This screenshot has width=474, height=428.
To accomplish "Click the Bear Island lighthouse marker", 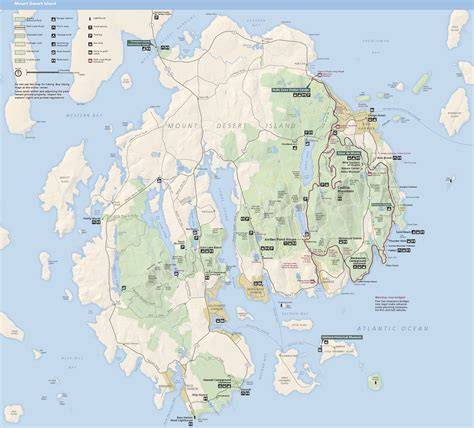I will coord(282,306).
